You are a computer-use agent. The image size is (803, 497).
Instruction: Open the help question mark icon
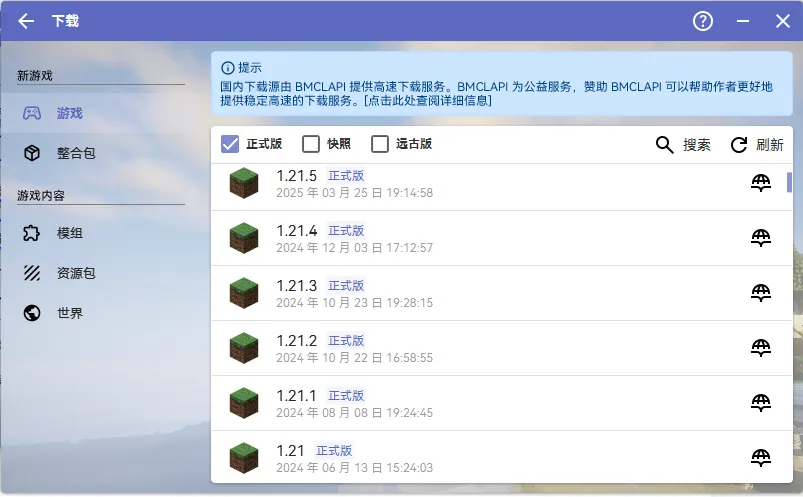[703, 21]
